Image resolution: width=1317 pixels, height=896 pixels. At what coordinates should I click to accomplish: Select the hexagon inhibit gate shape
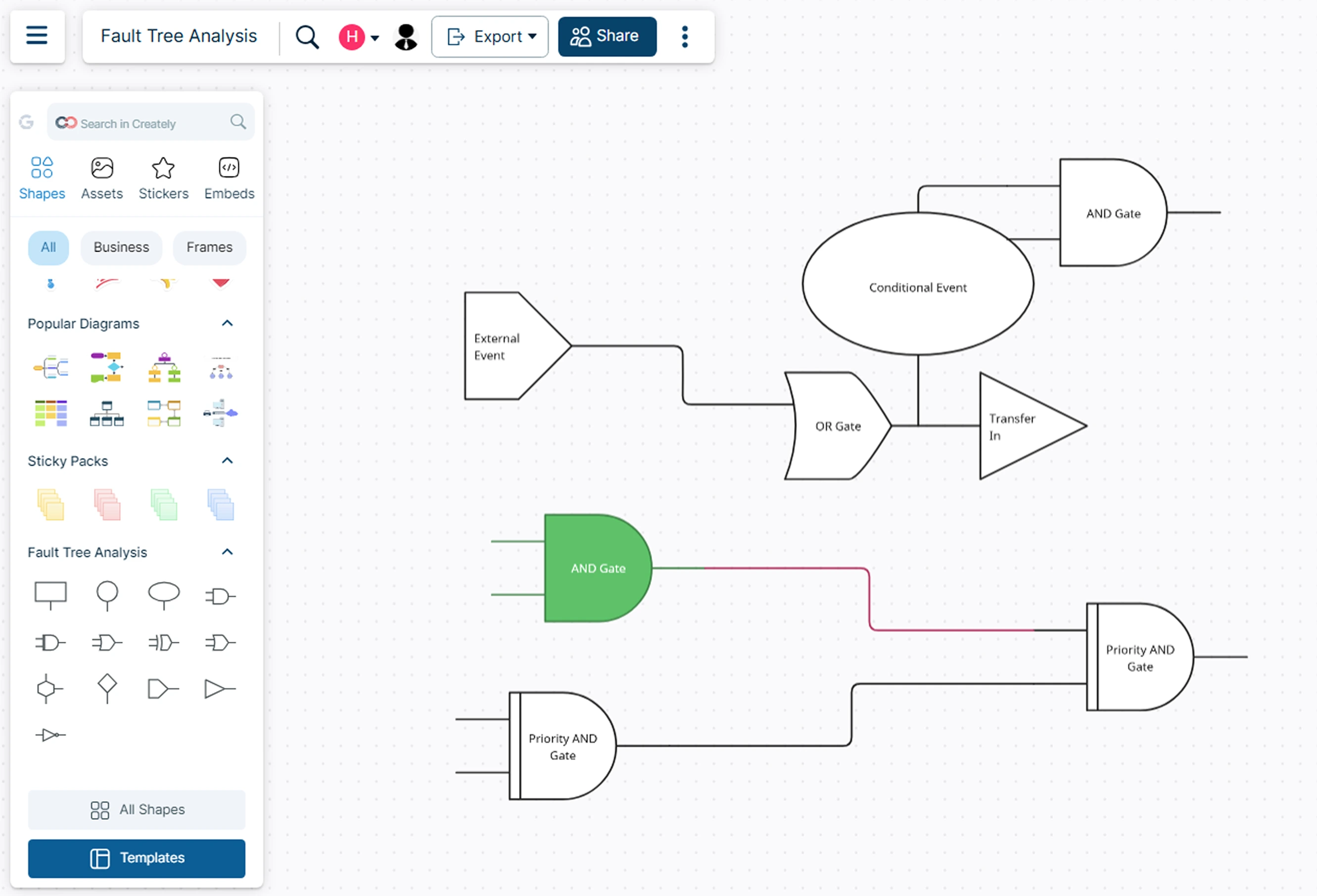click(x=50, y=689)
